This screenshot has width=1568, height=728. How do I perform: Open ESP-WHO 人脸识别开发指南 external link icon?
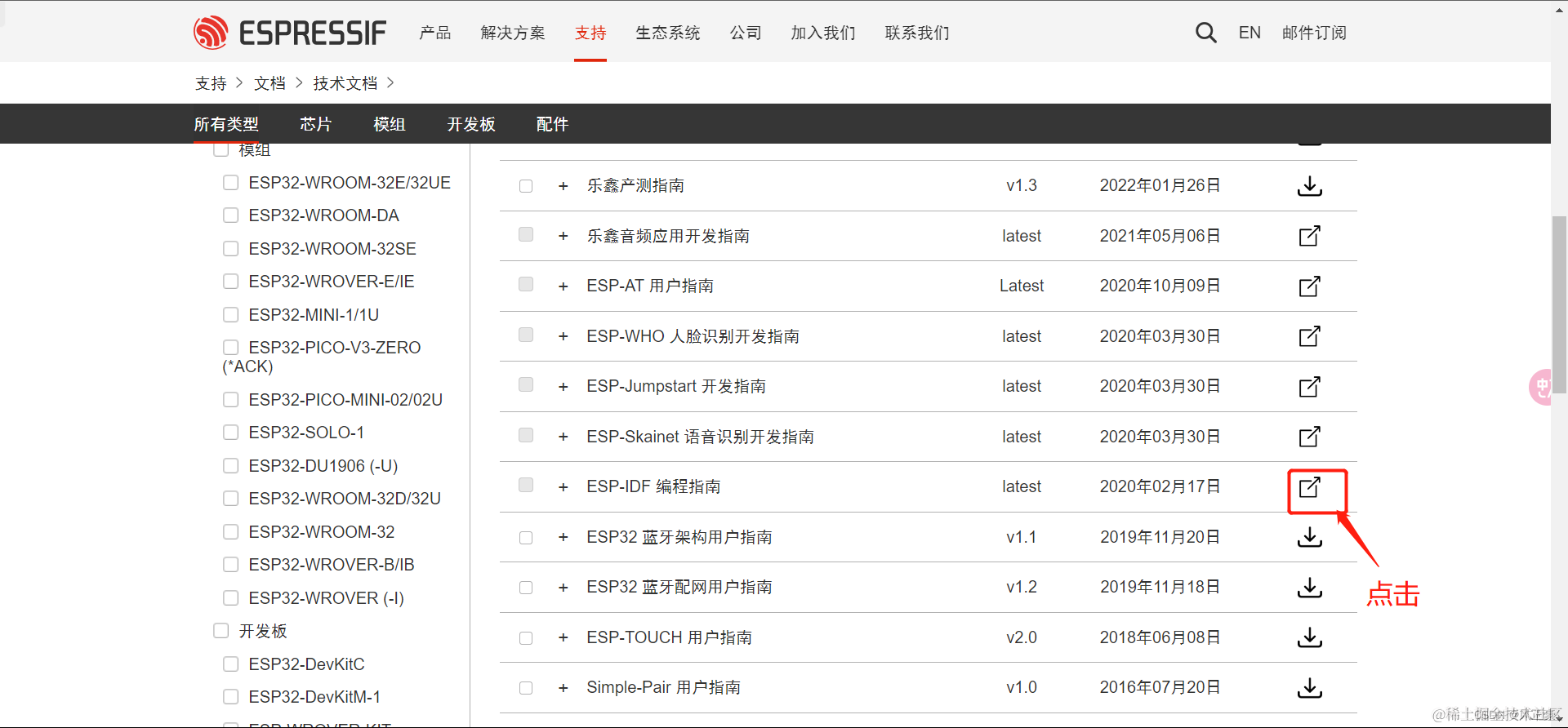[1309, 336]
